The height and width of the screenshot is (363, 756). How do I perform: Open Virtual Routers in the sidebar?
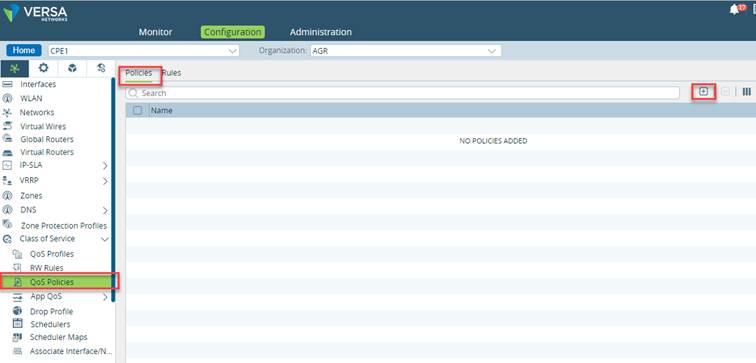click(x=47, y=152)
